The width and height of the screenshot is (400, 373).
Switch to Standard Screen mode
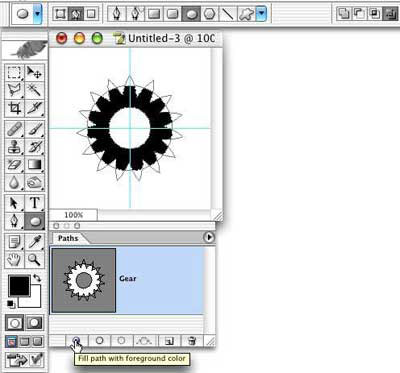tap(11, 341)
